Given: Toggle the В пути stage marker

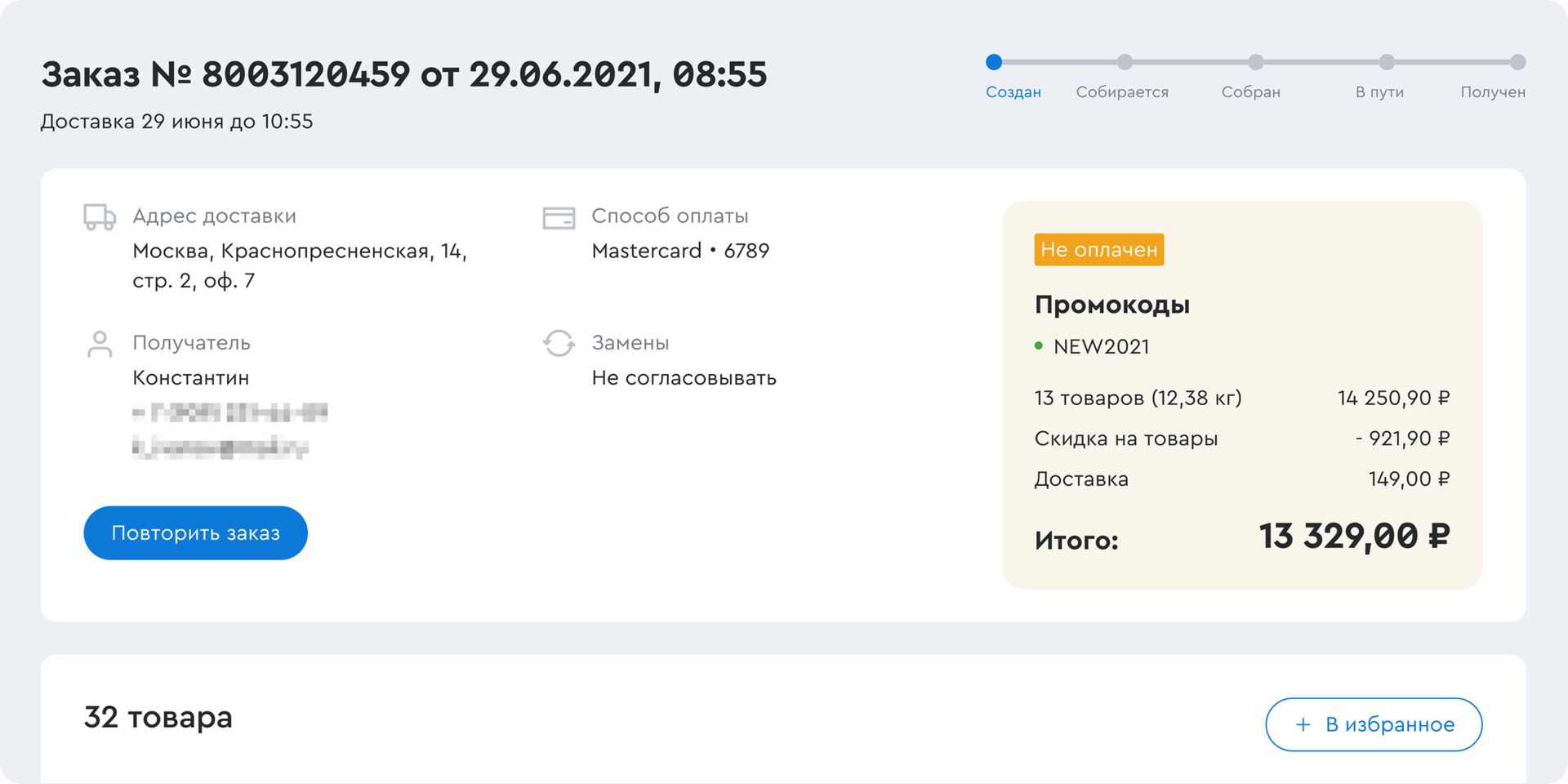Looking at the screenshot, I should [1388, 61].
